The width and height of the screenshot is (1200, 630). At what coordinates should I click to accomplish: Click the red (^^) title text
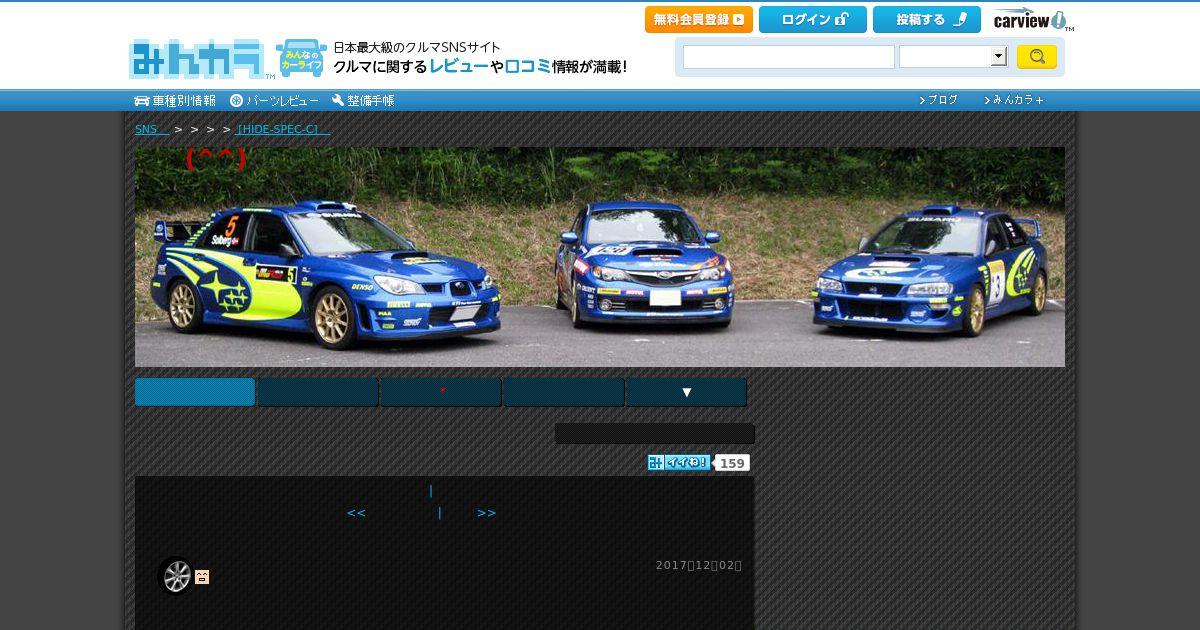tap(216, 158)
